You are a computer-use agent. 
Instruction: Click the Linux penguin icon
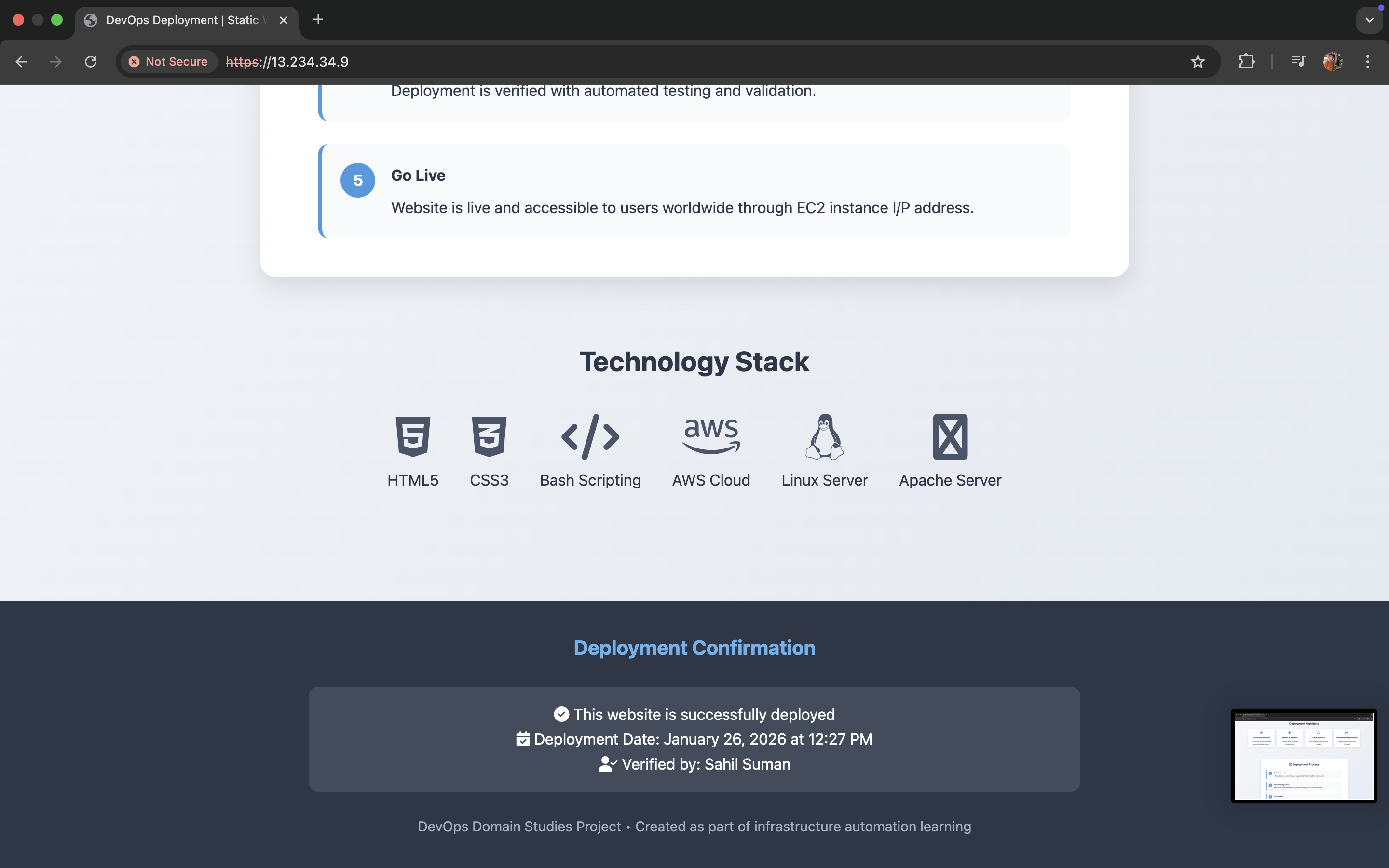coord(824,436)
